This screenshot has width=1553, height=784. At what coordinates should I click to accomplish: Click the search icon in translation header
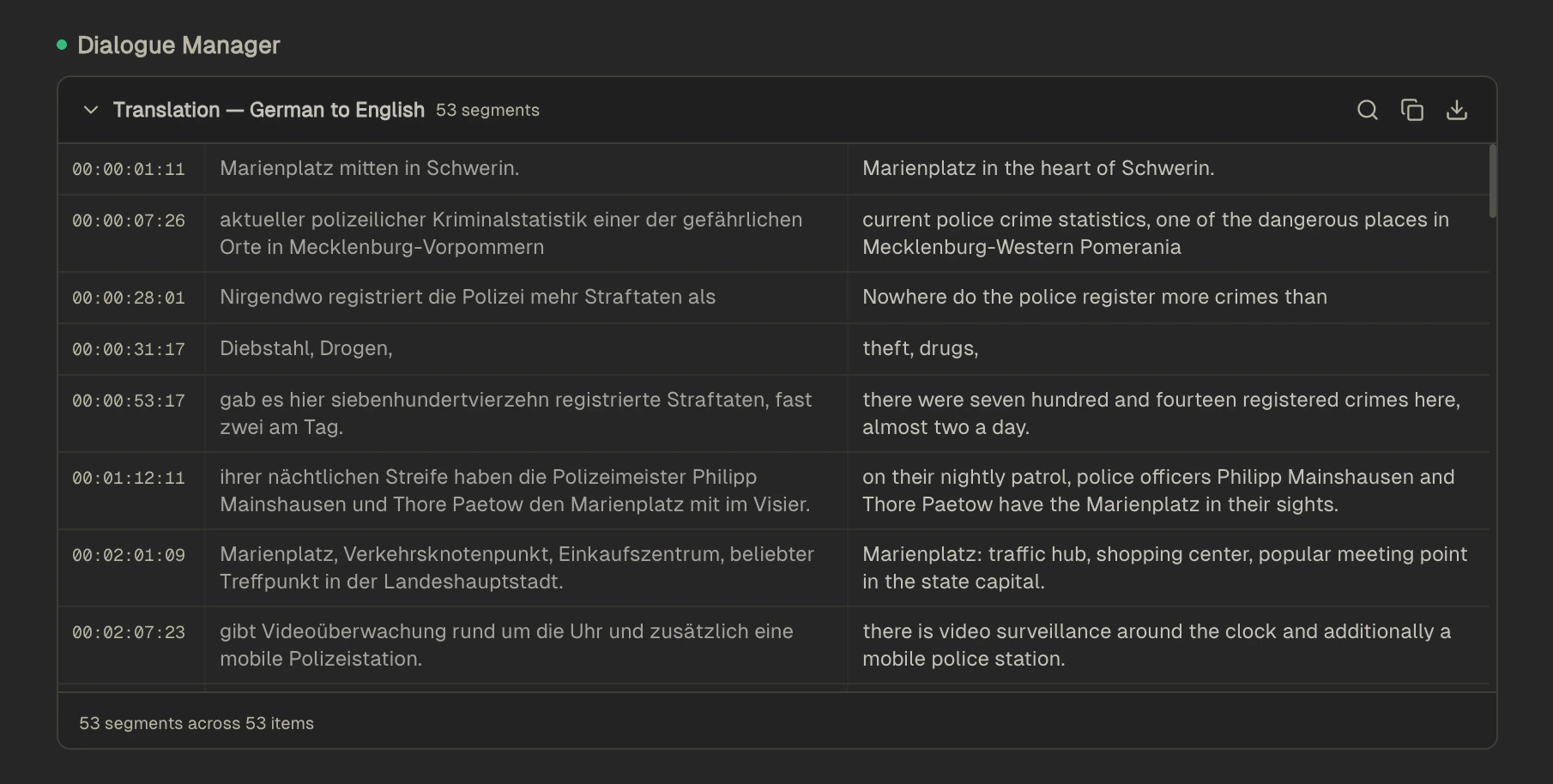(1368, 110)
